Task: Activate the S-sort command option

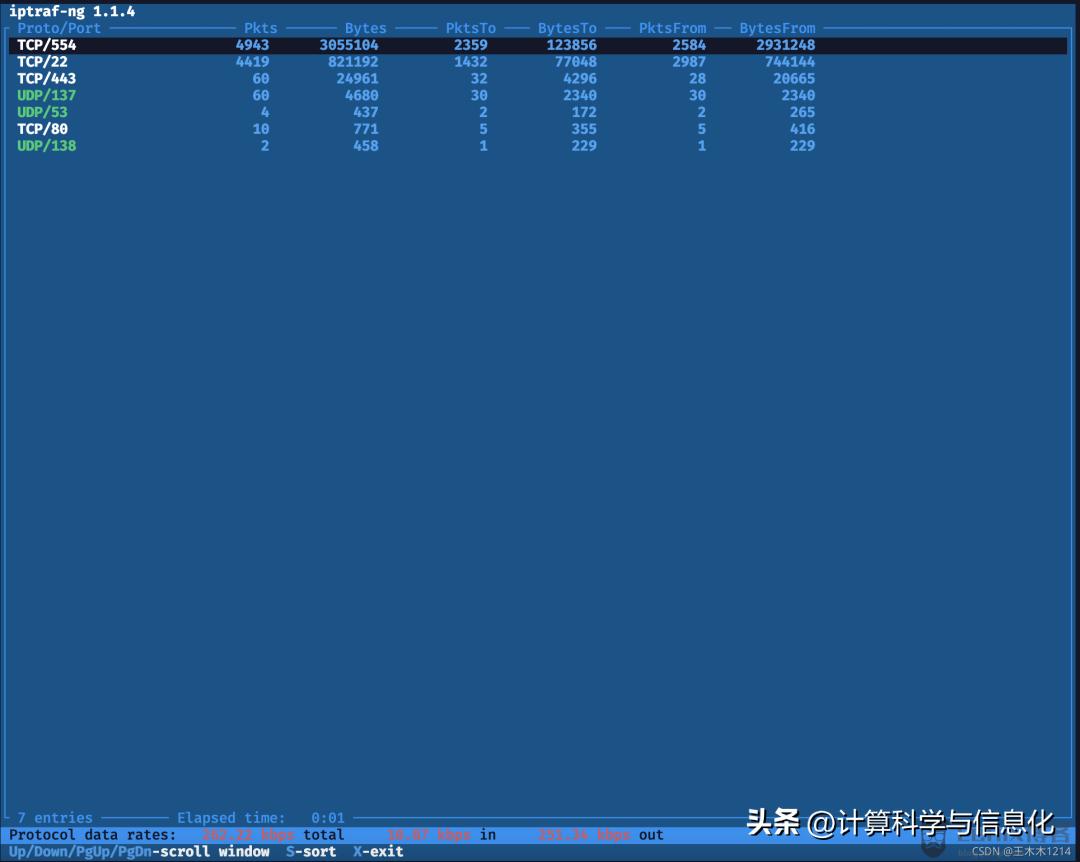Action: pos(310,851)
